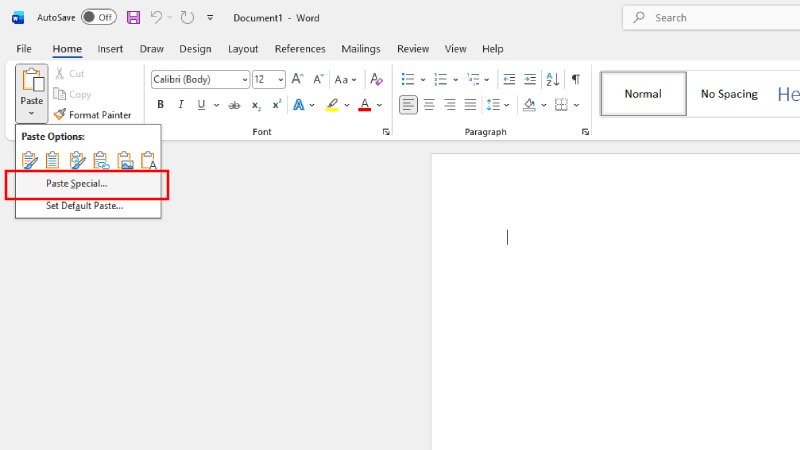This screenshot has width=800, height=450.
Task: Toggle the AutoSave switch
Action: pos(98,18)
